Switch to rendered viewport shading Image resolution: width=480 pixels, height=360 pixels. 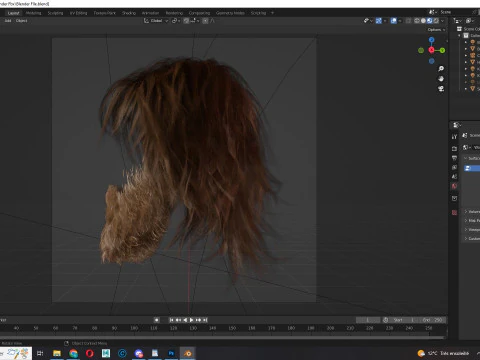436,21
